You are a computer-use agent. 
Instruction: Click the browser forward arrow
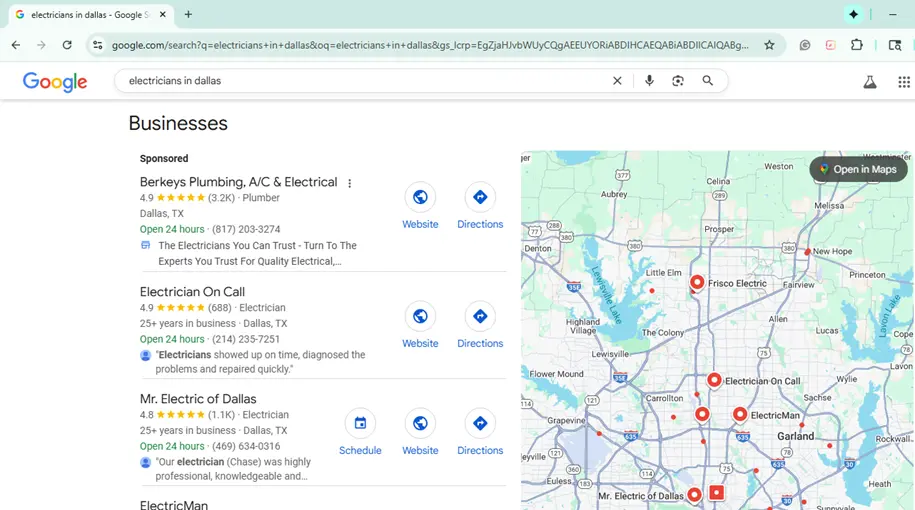[41, 45]
